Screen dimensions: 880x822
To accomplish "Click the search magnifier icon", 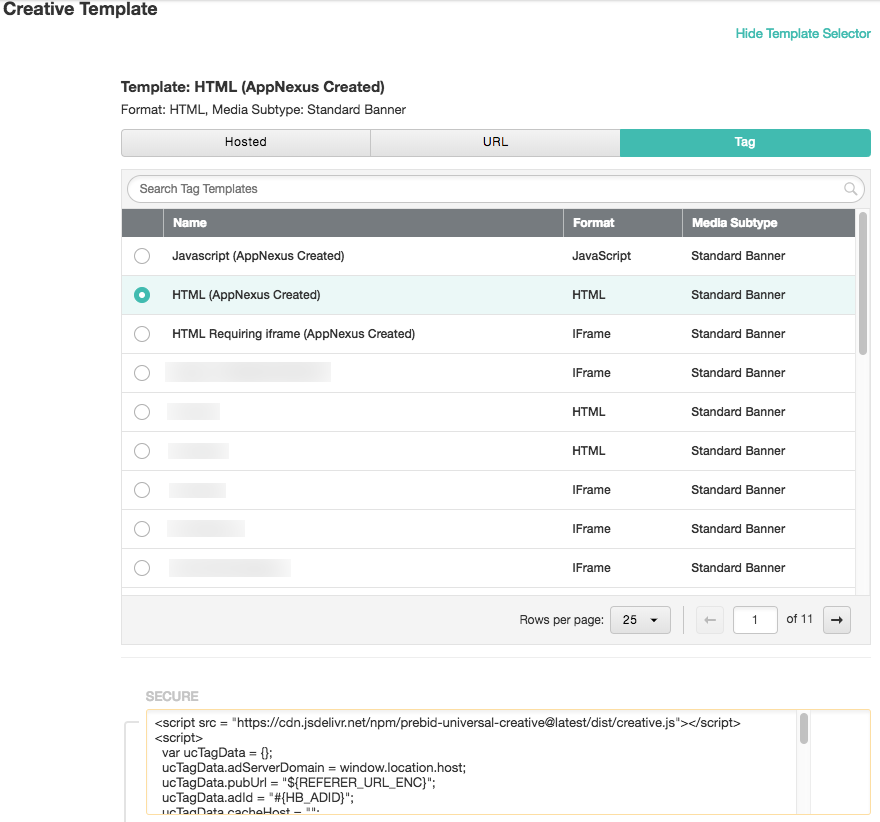I will click(x=851, y=189).
